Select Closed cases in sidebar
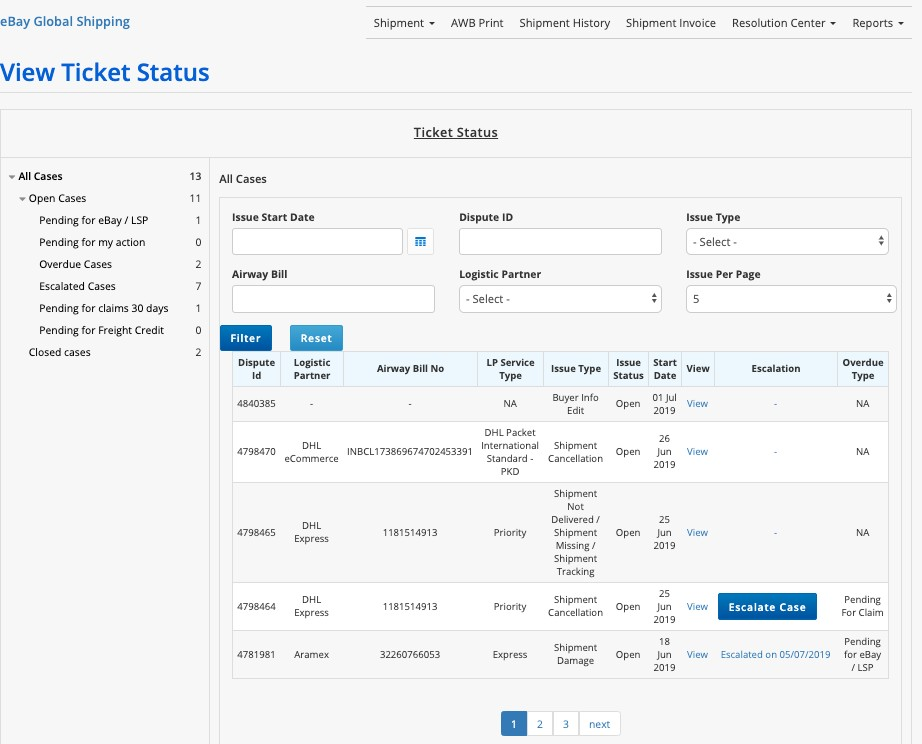The image size is (922, 744). pos(59,352)
